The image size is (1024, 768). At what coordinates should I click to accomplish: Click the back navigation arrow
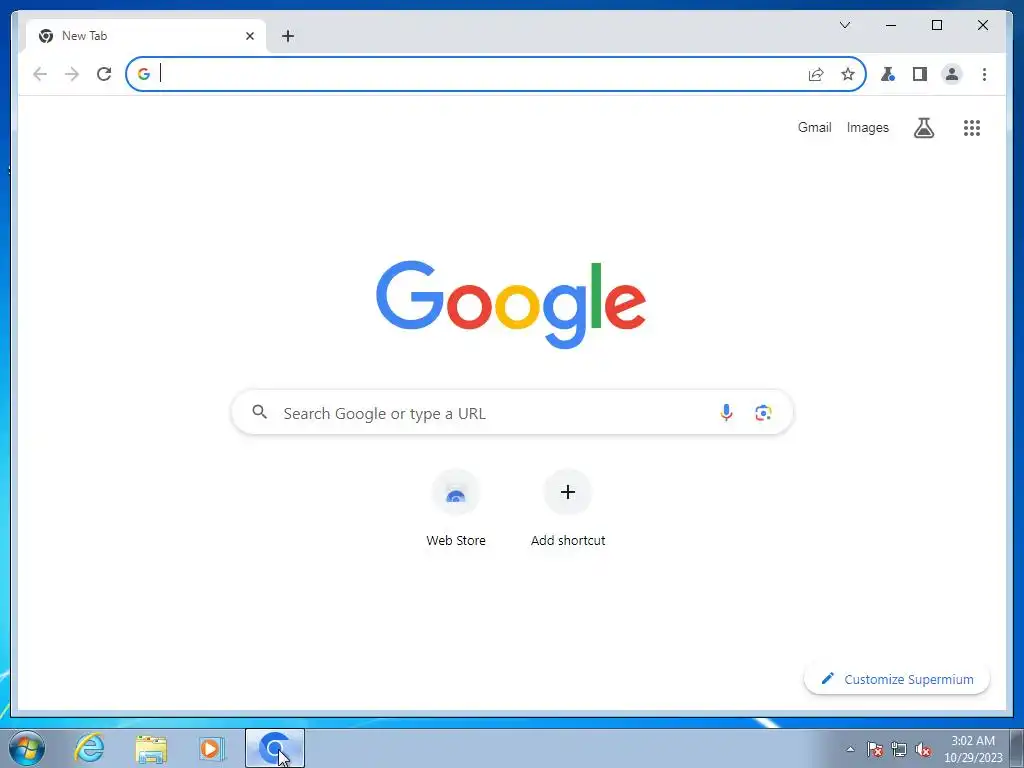(40, 74)
